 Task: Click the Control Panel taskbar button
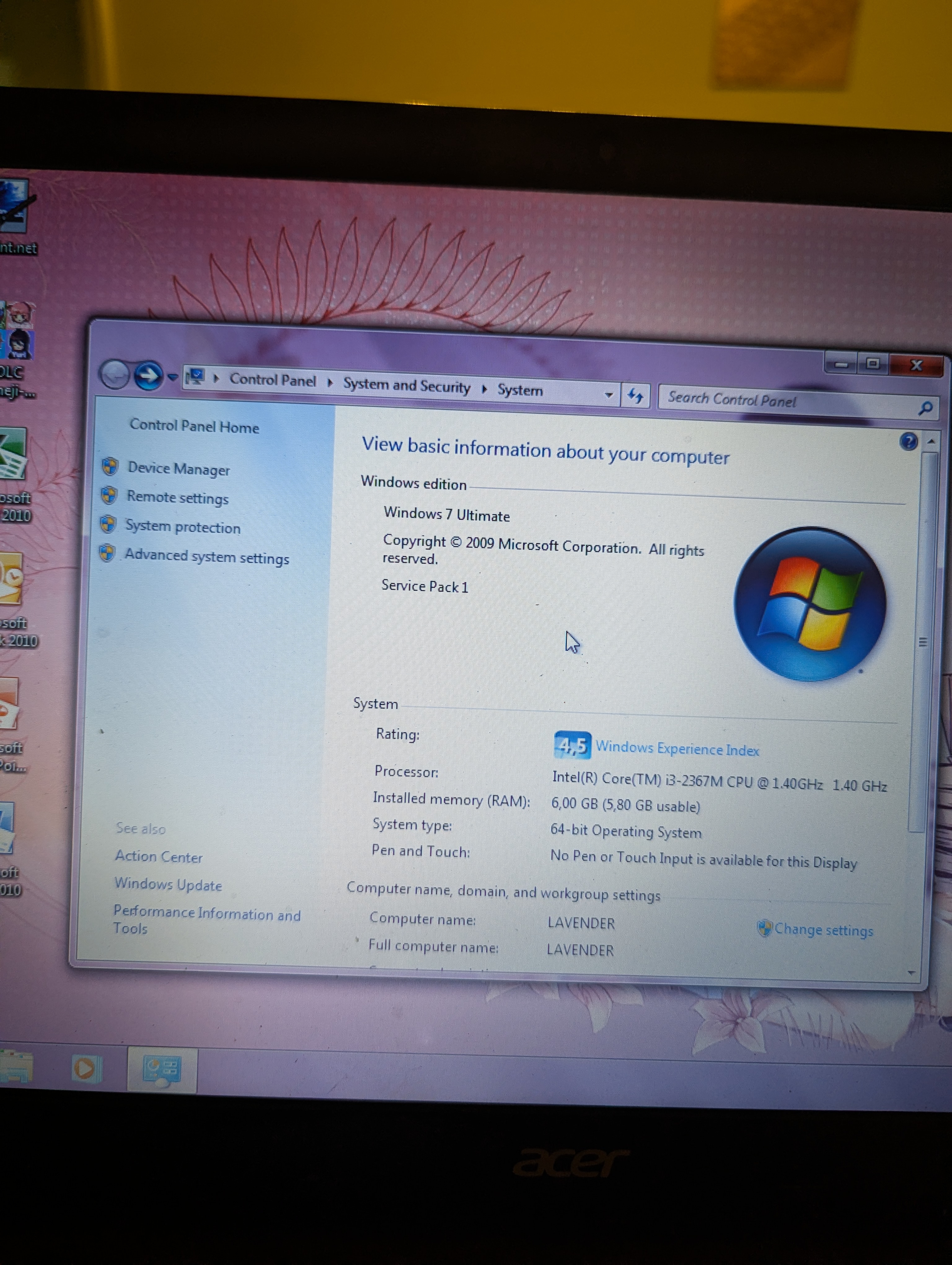tap(162, 1071)
